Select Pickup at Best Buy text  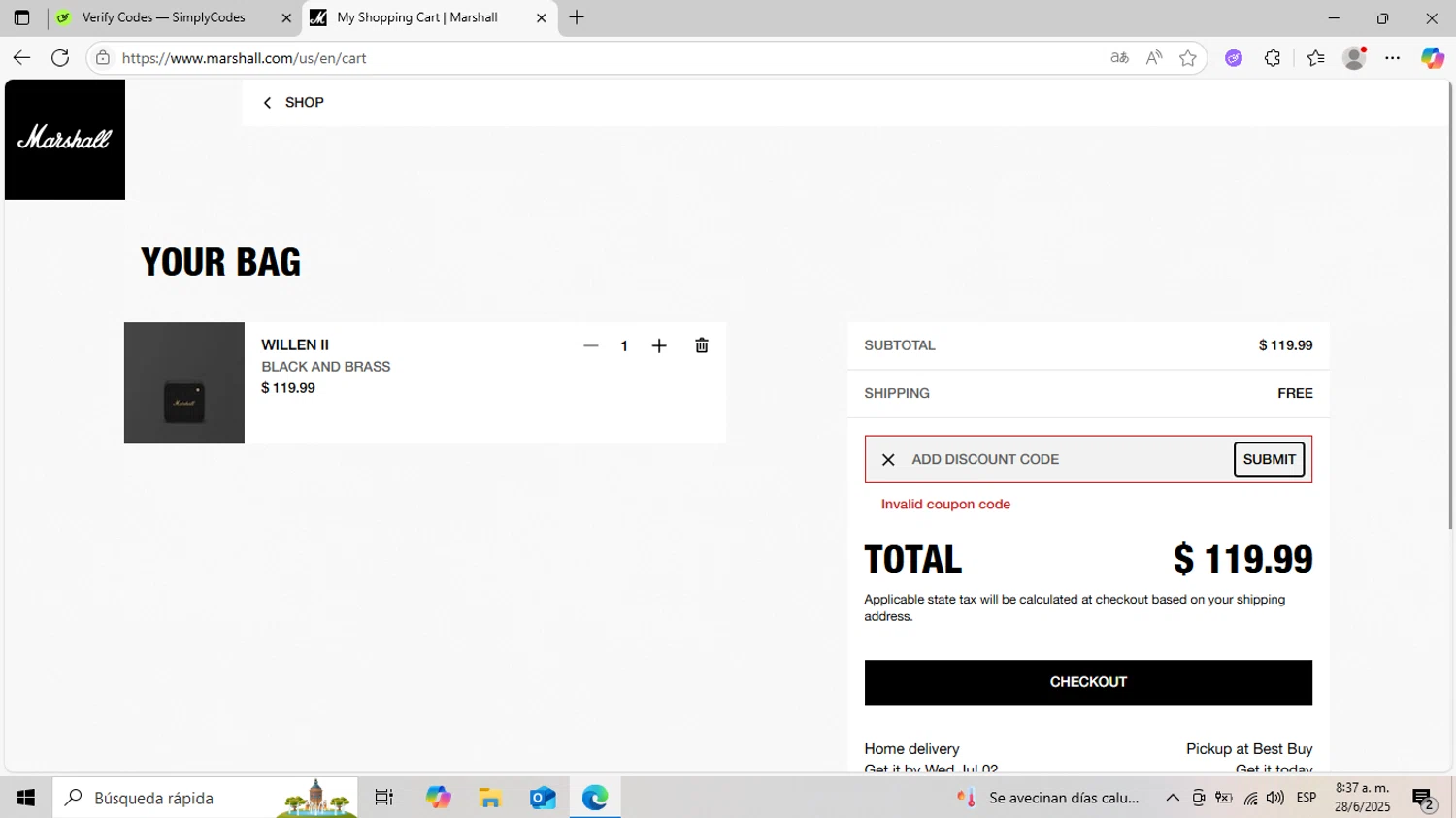pos(1249,749)
